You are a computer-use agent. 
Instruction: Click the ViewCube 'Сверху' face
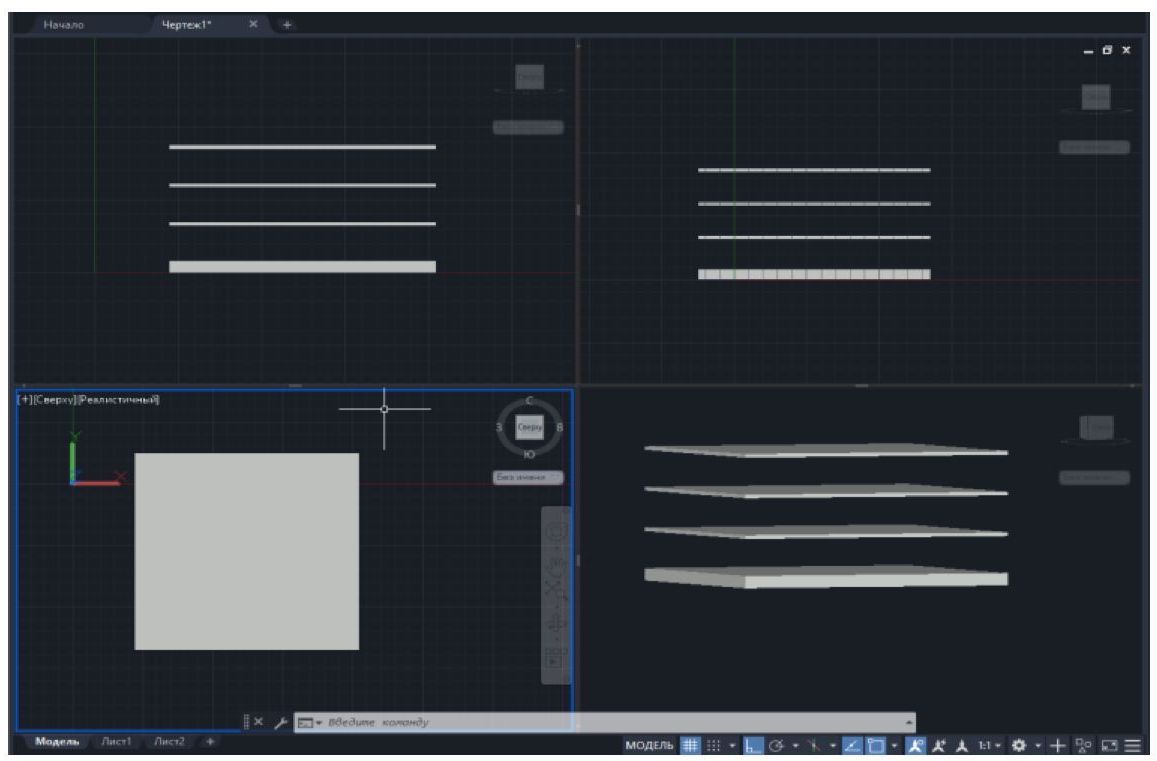pyautogui.click(x=529, y=427)
